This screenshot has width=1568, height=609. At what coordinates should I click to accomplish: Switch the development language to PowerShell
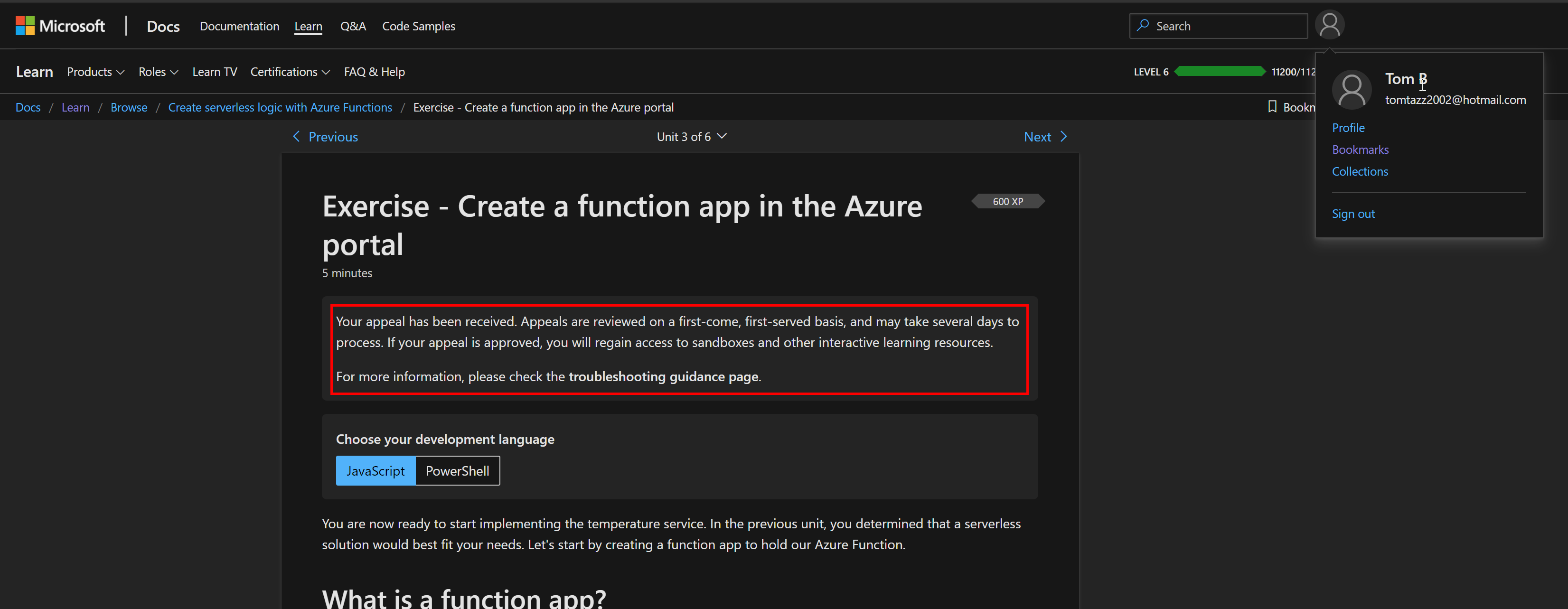(457, 470)
